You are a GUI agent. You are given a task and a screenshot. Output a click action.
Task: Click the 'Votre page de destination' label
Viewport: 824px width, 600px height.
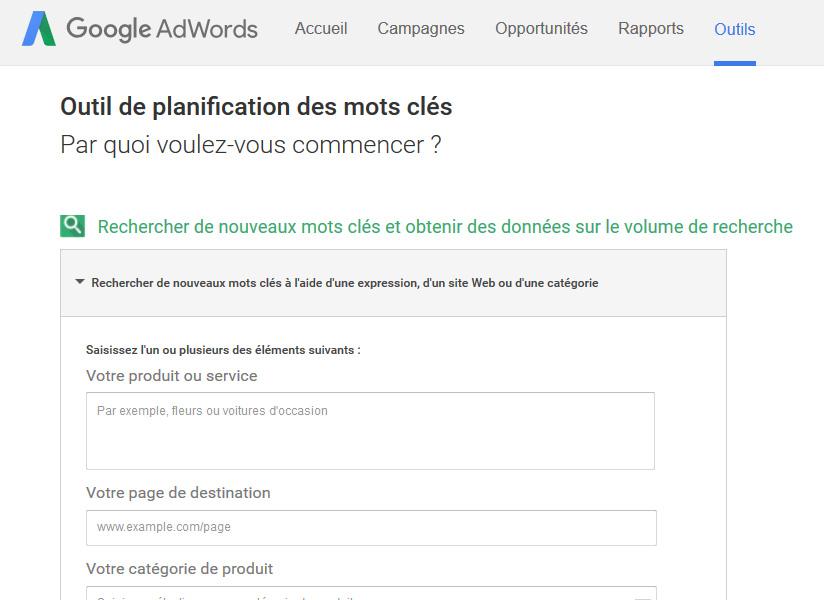[x=178, y=493]
